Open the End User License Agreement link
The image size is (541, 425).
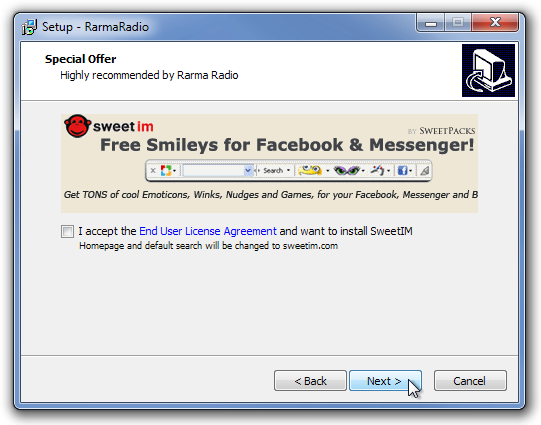click(x=208, y=231)
